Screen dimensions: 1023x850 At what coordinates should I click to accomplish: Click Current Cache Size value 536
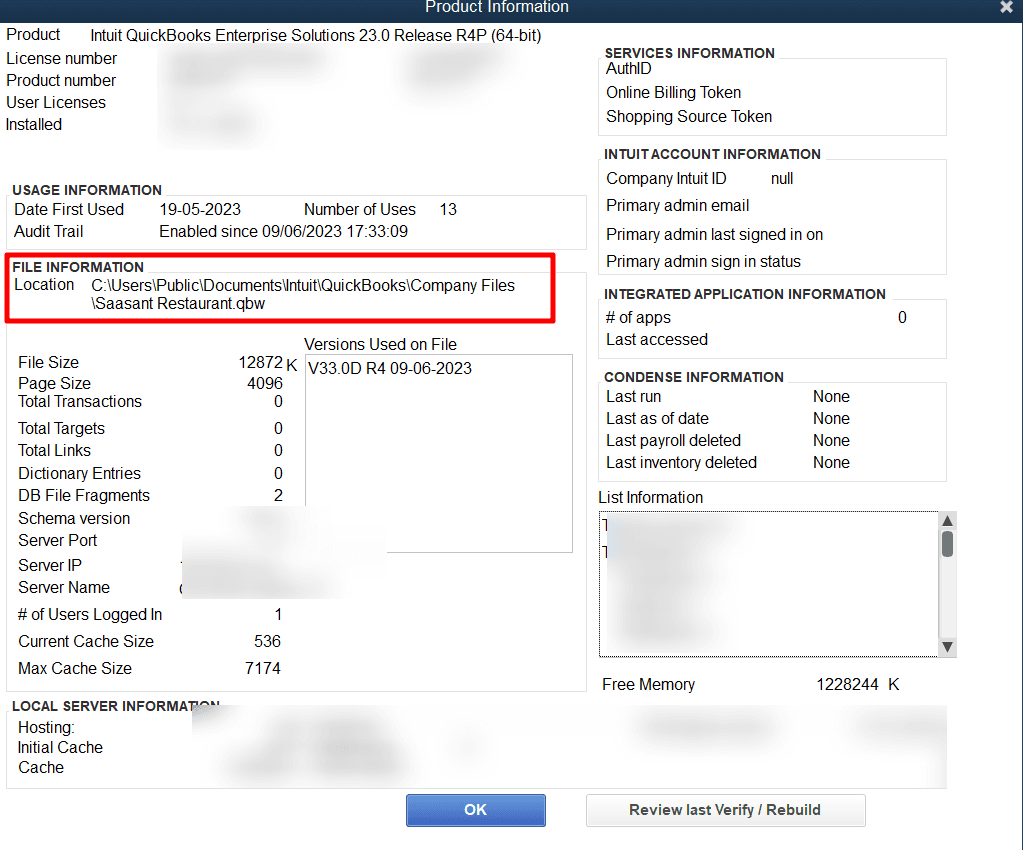(267, 641)
